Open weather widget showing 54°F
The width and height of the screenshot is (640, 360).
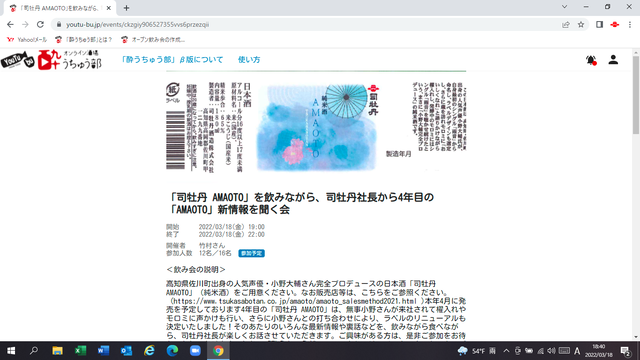coord(477,351)
